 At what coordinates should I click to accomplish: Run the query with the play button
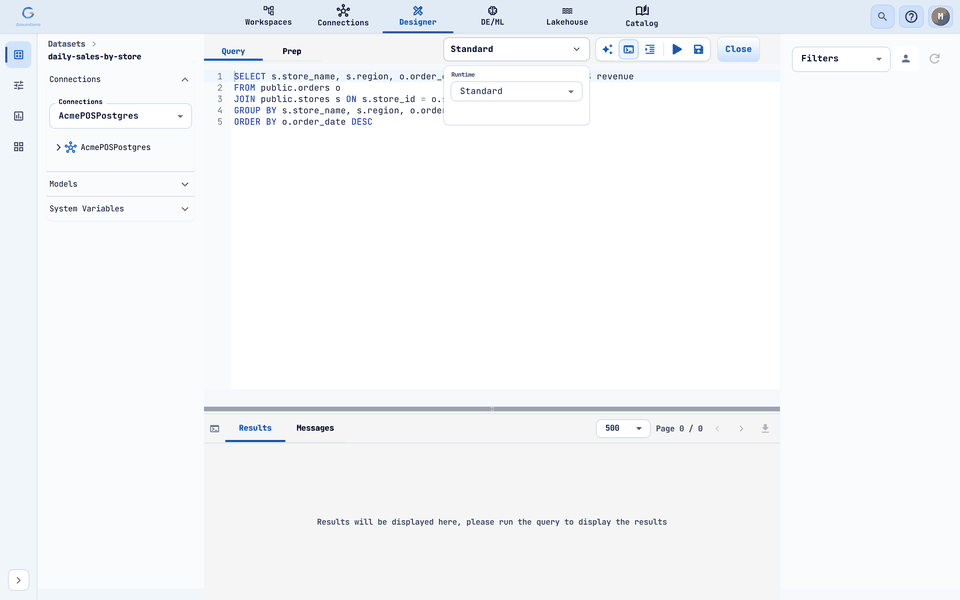(x=677, y=49)
